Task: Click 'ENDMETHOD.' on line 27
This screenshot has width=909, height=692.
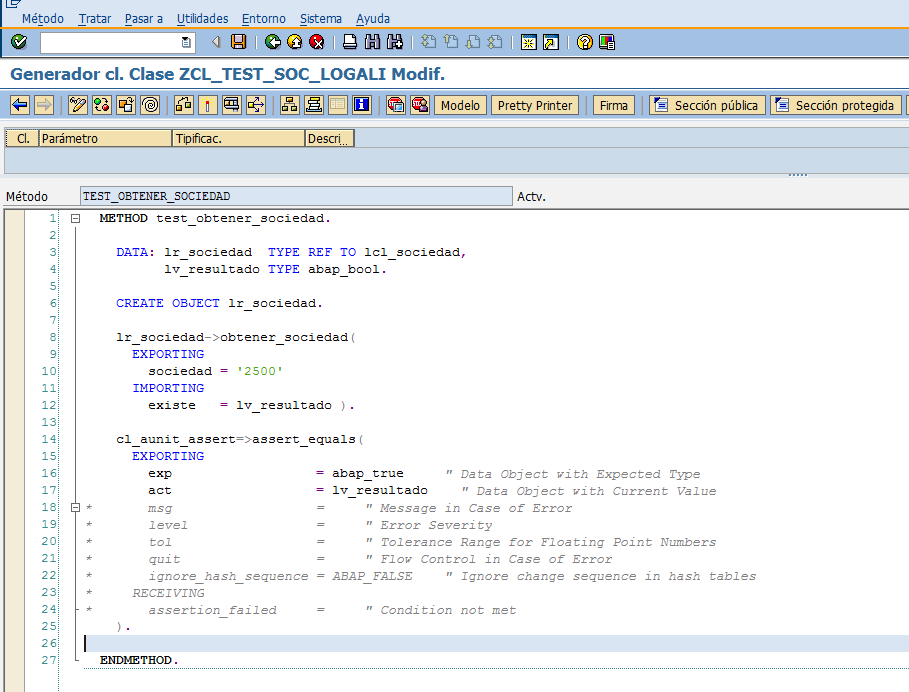Action: (139, 660)
